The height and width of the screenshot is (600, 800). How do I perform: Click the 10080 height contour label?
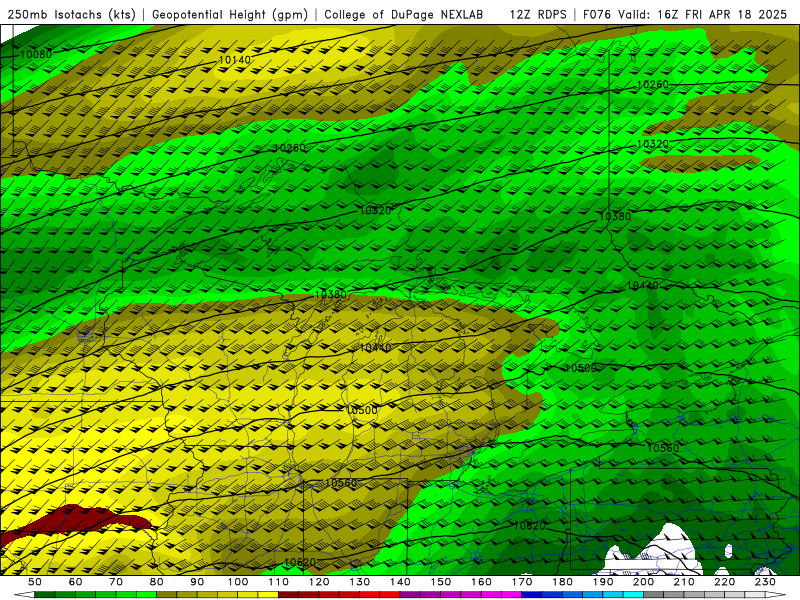pyautogui.click(x=36, y=54)
